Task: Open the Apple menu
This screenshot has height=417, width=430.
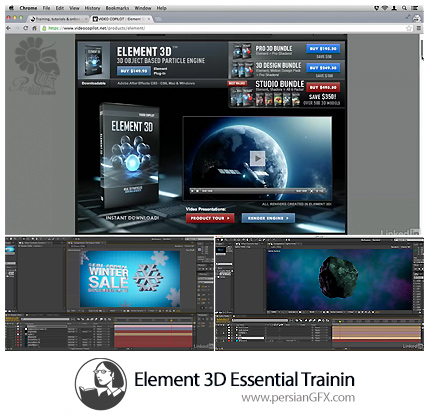Action: click(12, 8)
